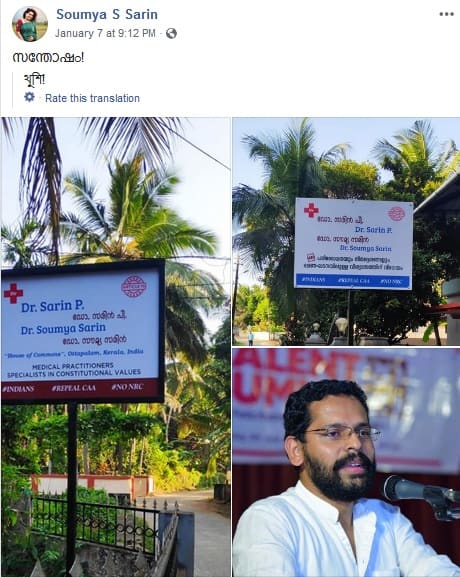Click the #REPEAL CAA text on red banner

(74, 388)
